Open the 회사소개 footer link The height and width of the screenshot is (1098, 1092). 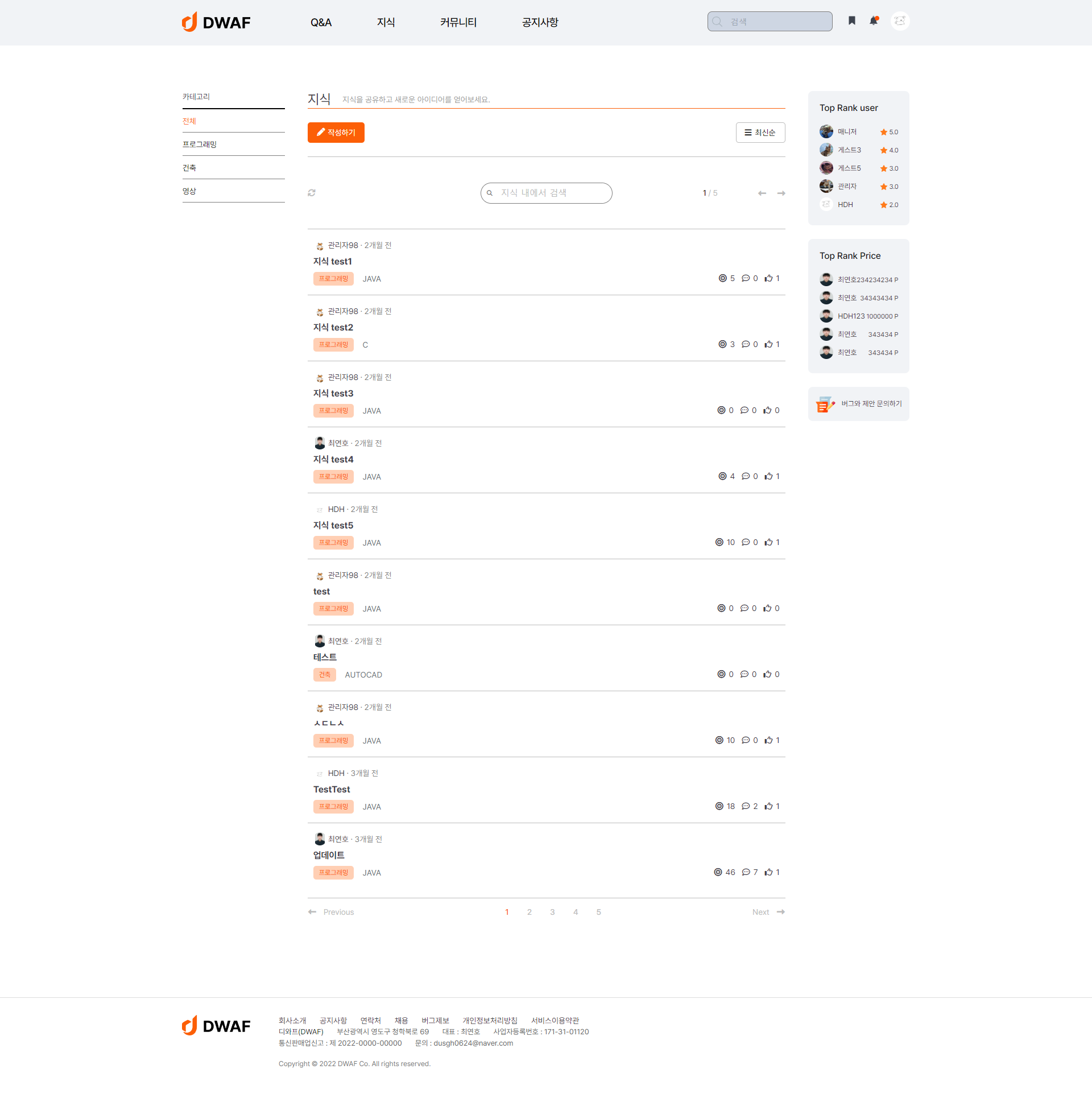[292, 1020]
